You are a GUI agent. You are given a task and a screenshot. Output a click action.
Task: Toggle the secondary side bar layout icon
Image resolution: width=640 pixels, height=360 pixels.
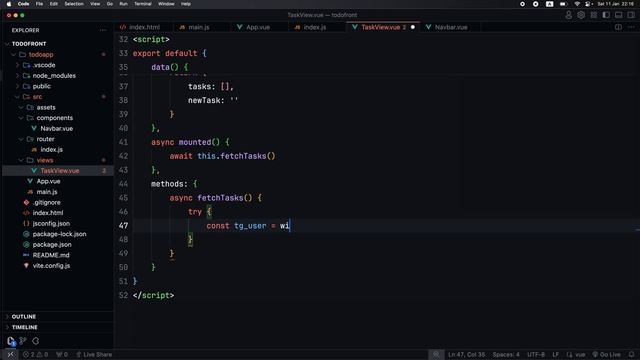pos(631,15)
